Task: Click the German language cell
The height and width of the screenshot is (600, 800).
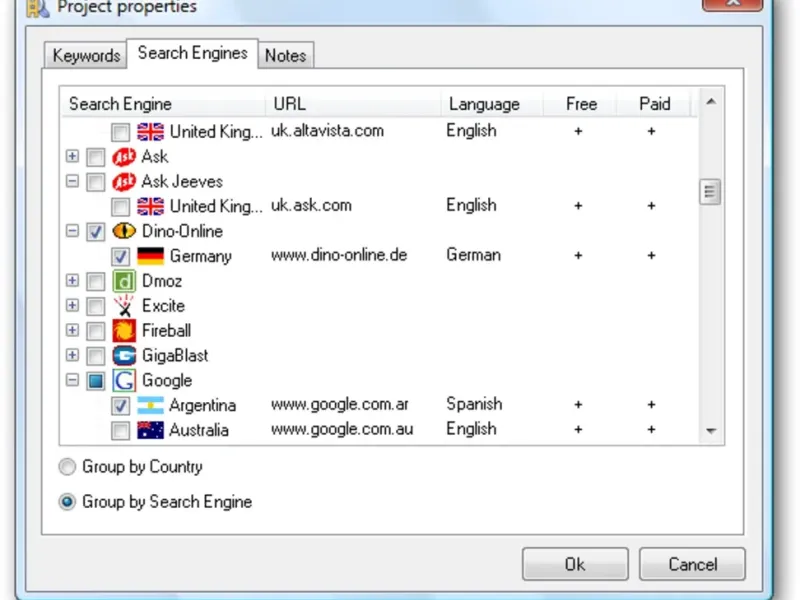Action: (473, 255)
